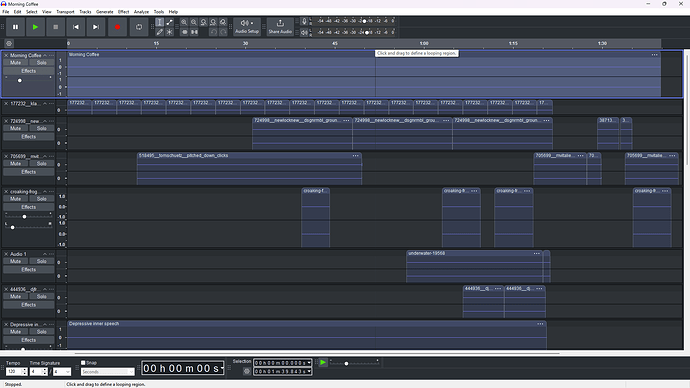Image resolution: width=690 pixels, height=388 pixels.
Task: Collapse the Morning Coffee track
Action: click(x=44, y=55)
